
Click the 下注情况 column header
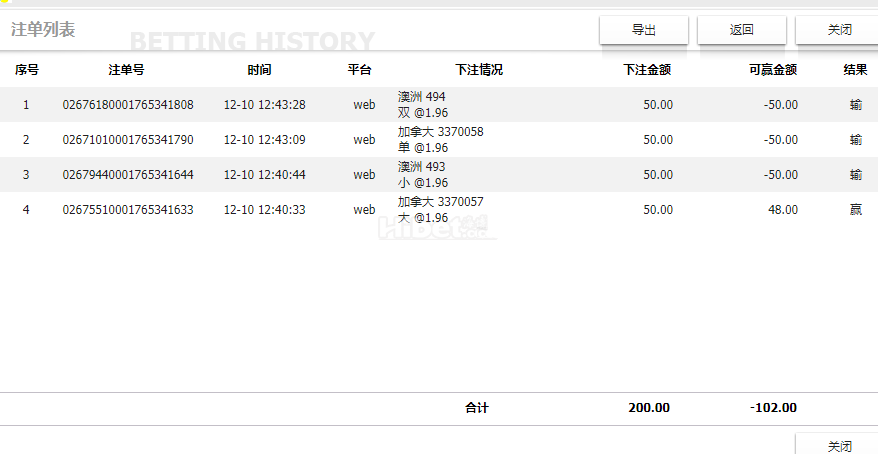pyautogui.click(x=478, y=70)
